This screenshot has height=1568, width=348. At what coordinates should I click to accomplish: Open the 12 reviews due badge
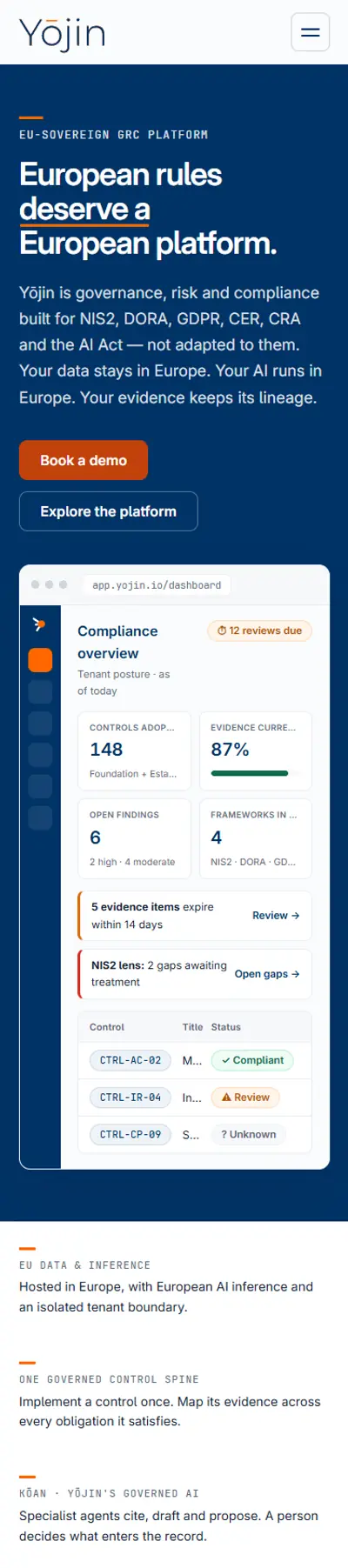(x=259, y=631)
